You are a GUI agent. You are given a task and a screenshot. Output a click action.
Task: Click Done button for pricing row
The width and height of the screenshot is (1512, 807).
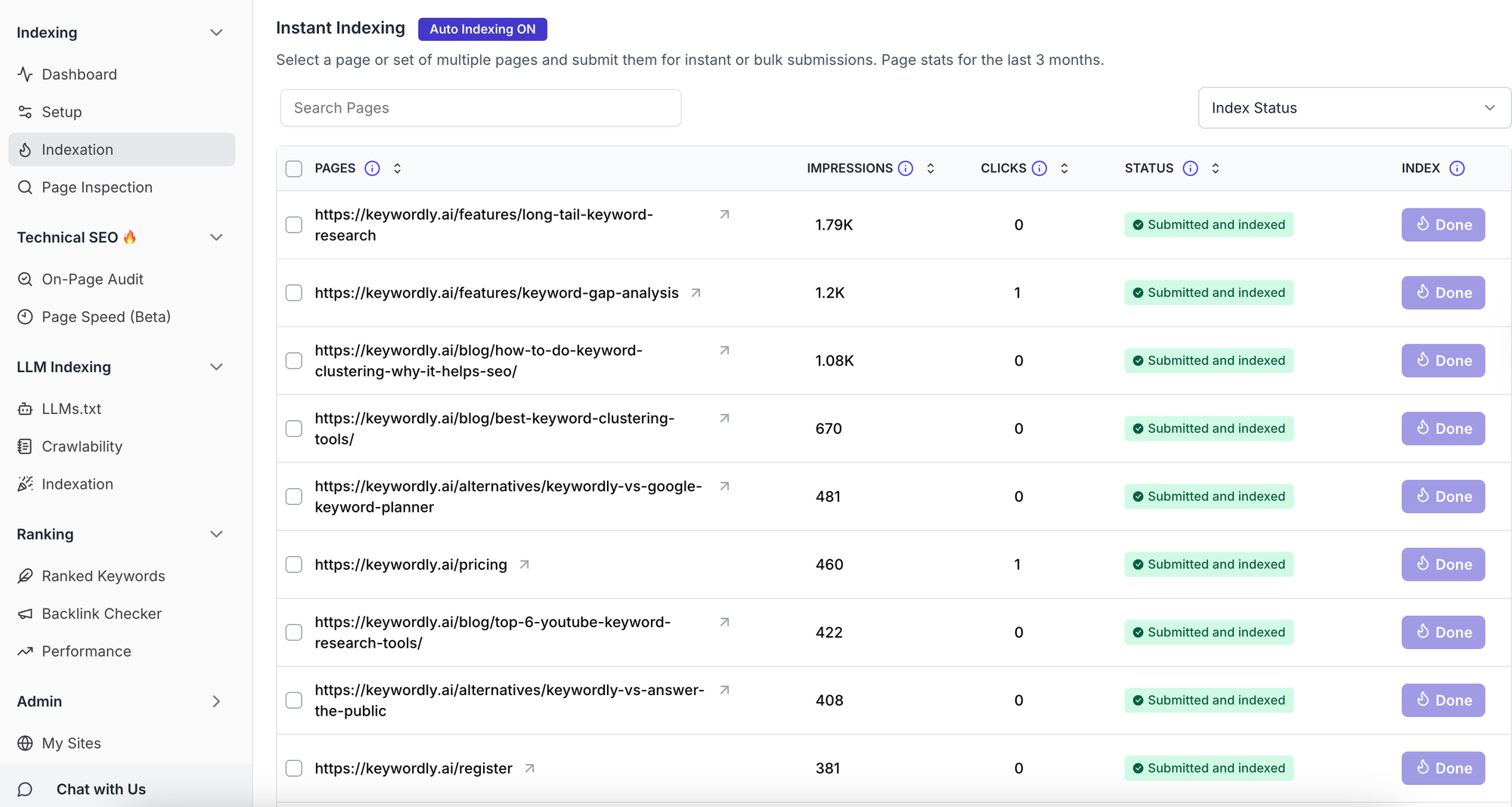click(x=1442, y=565)
